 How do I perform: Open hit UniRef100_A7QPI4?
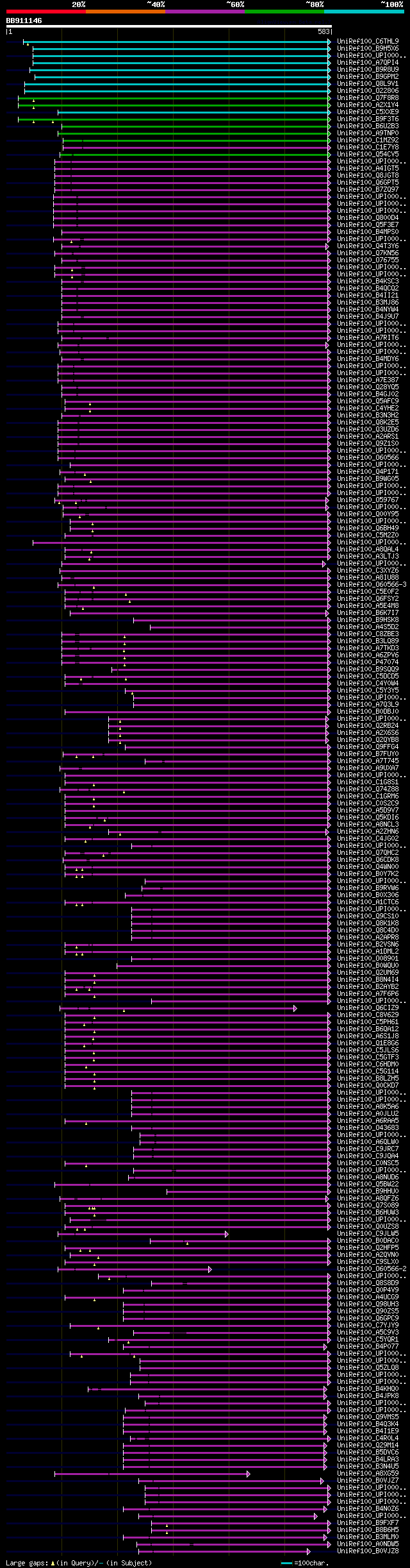tap(368, 63)
